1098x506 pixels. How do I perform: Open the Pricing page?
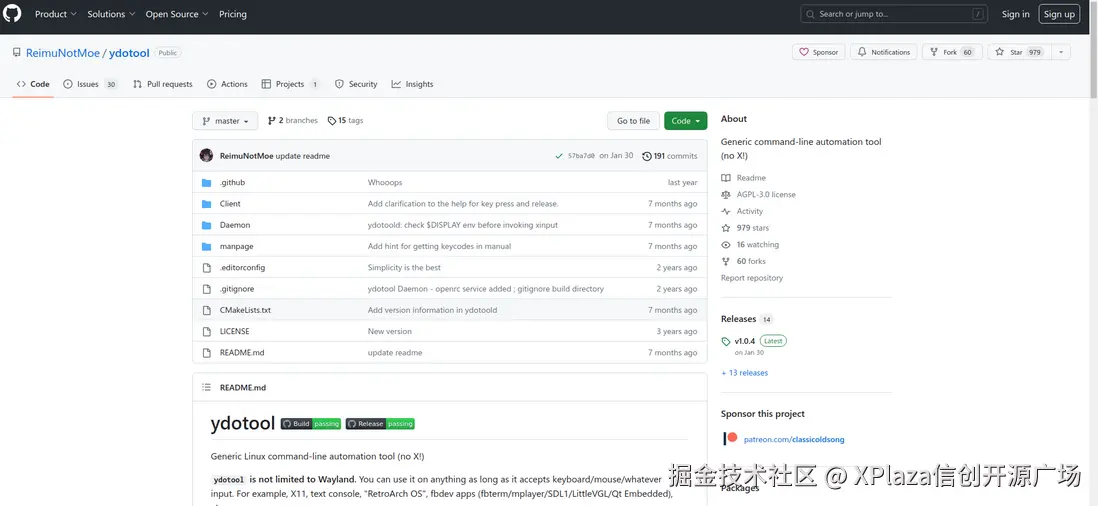point(232,14)
